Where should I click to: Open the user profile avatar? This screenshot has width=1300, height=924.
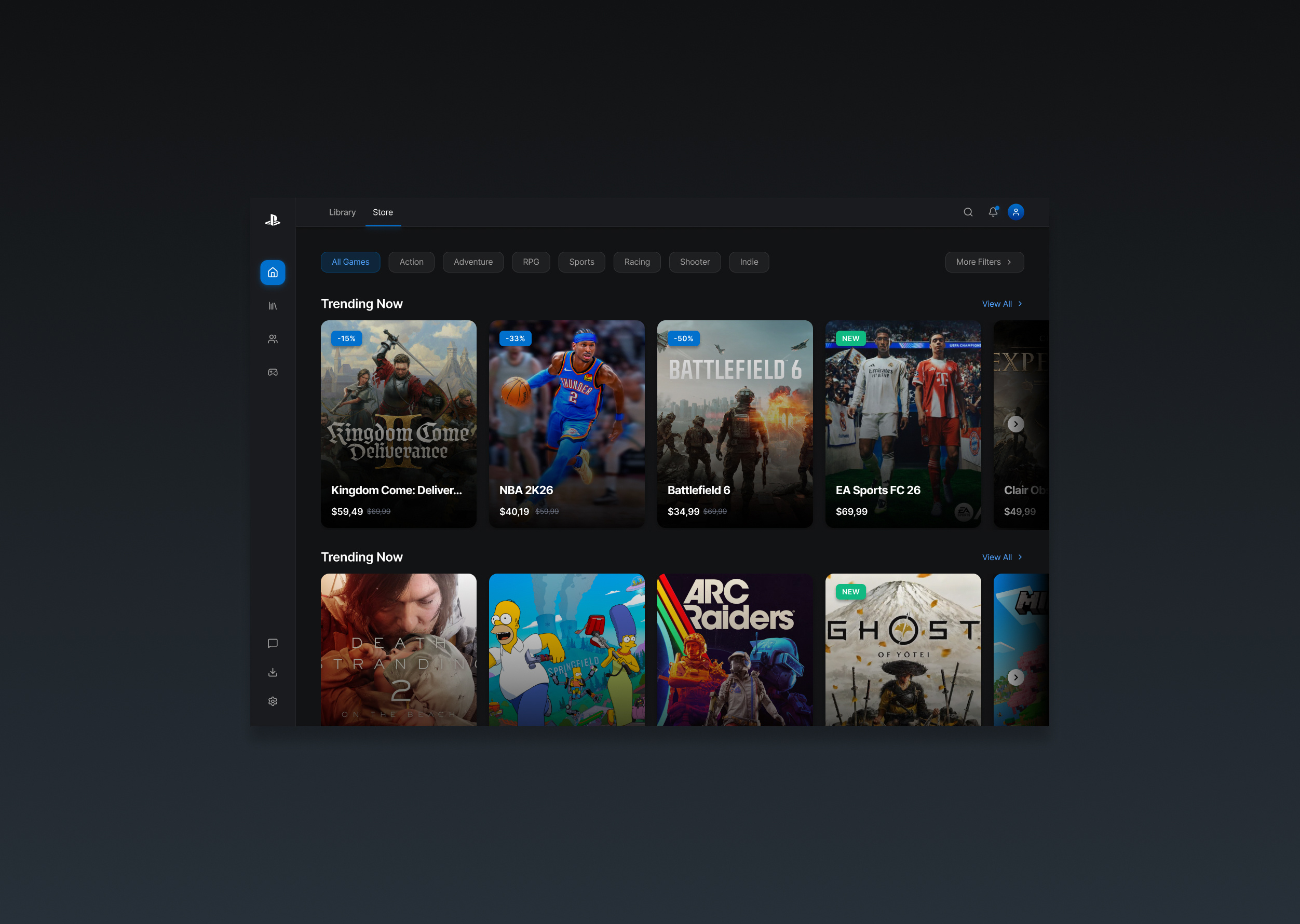1015,212
